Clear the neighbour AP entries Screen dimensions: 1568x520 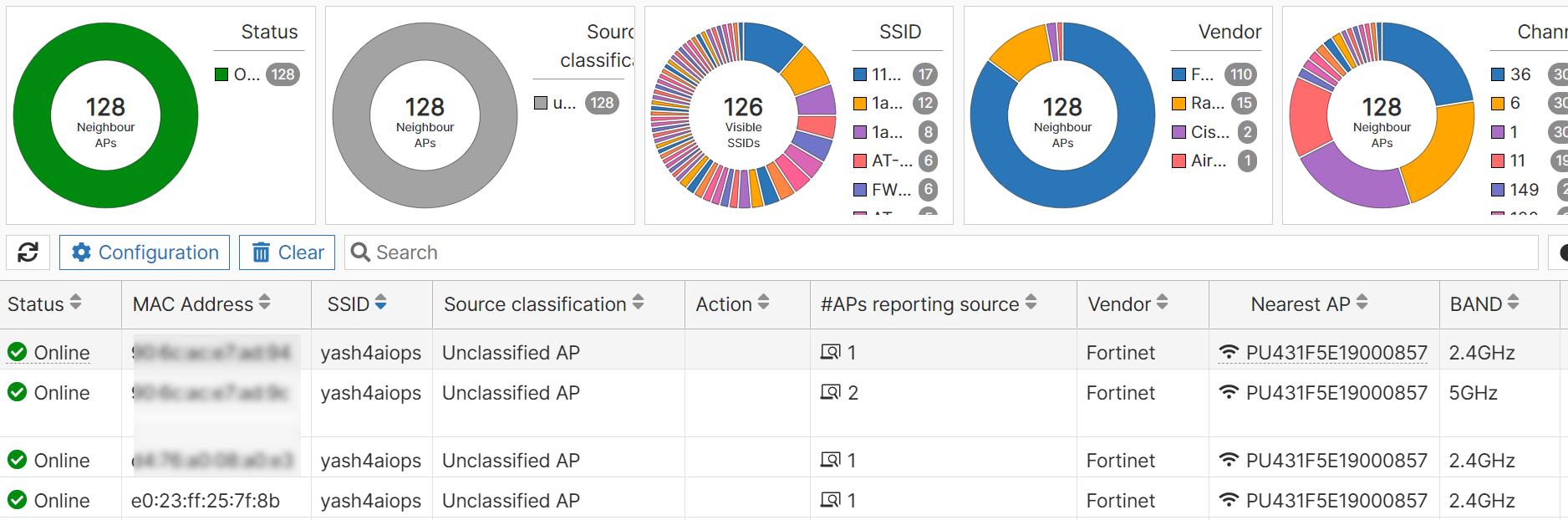pos(288,252)
